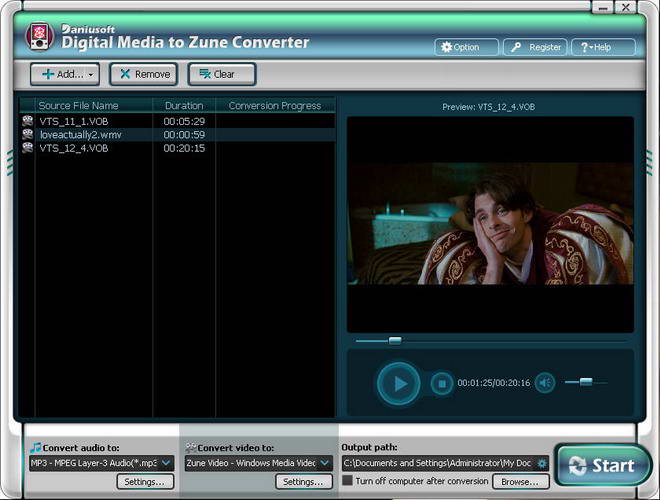Play the preview video

click(x=399, y=383)
